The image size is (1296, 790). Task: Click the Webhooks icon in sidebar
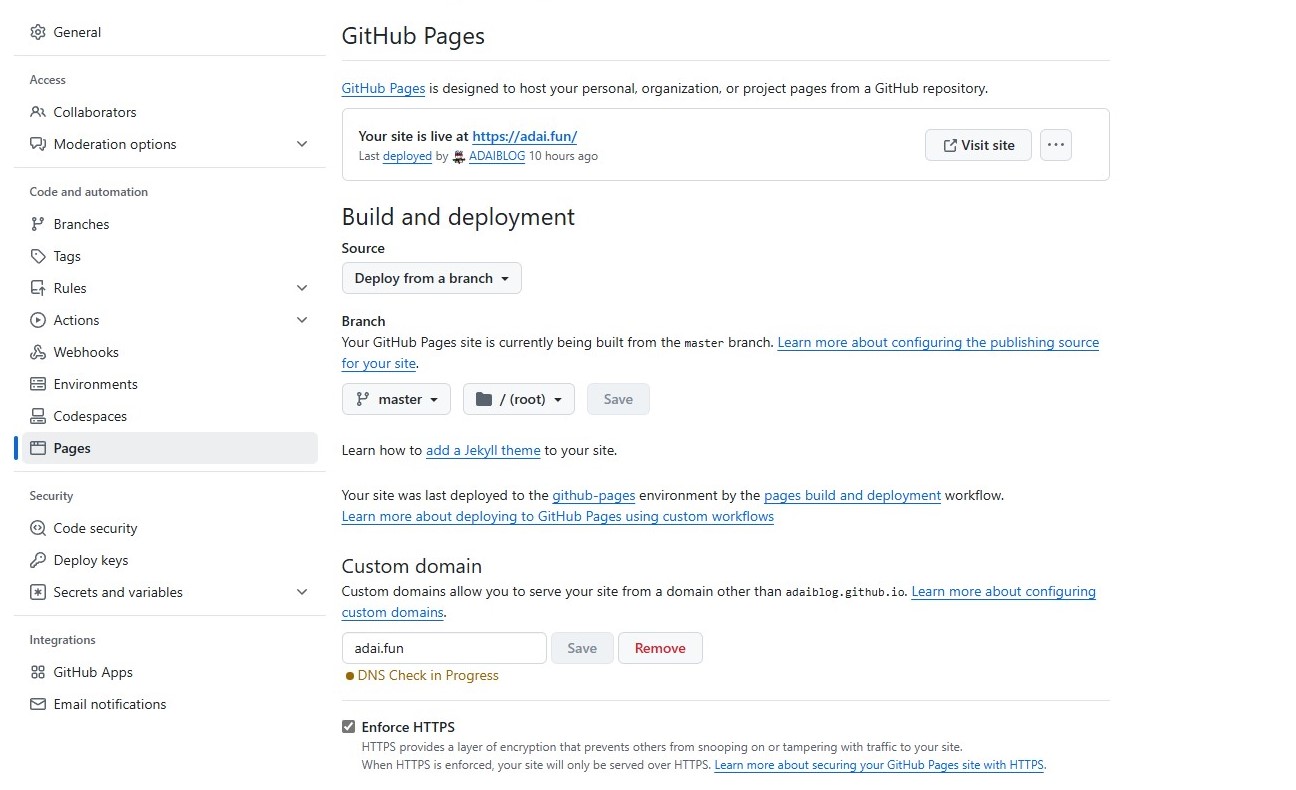click(x=38, y=352)
